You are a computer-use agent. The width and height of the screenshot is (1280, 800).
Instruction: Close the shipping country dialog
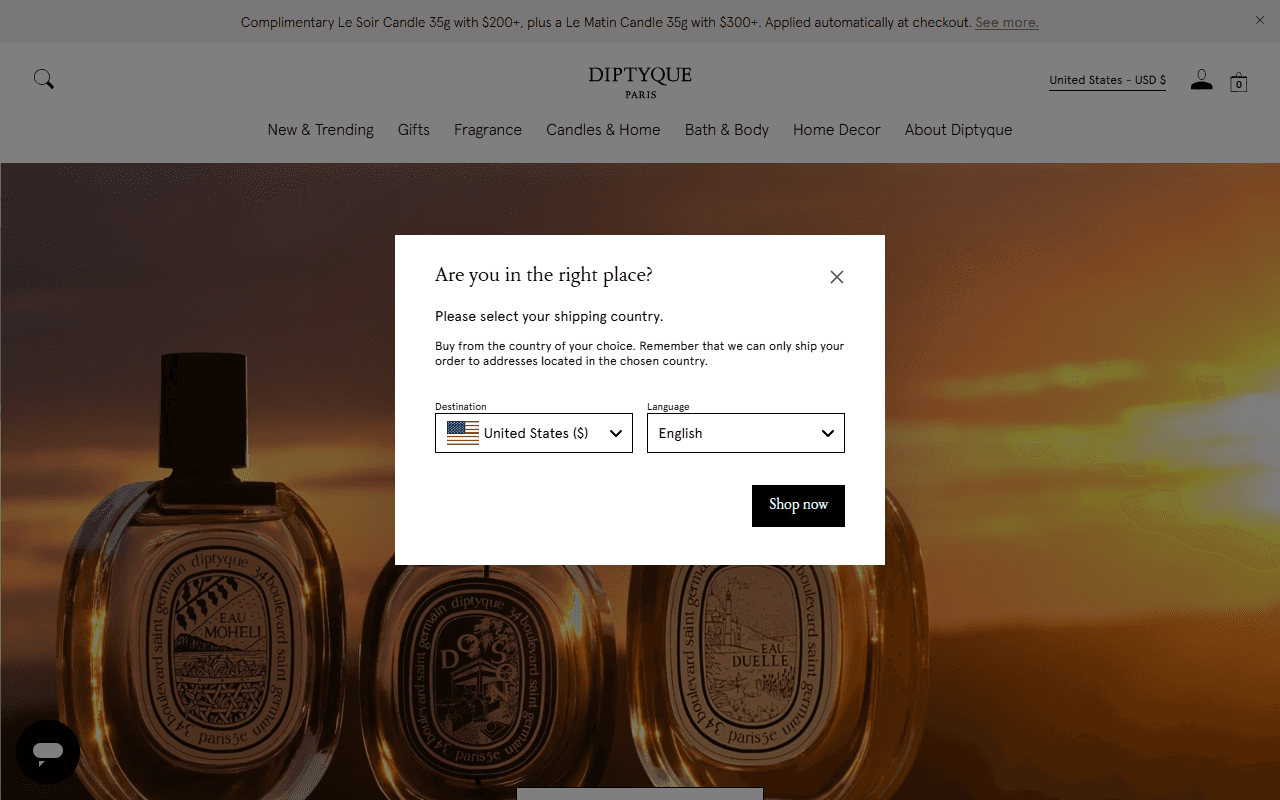click(837, 277)
